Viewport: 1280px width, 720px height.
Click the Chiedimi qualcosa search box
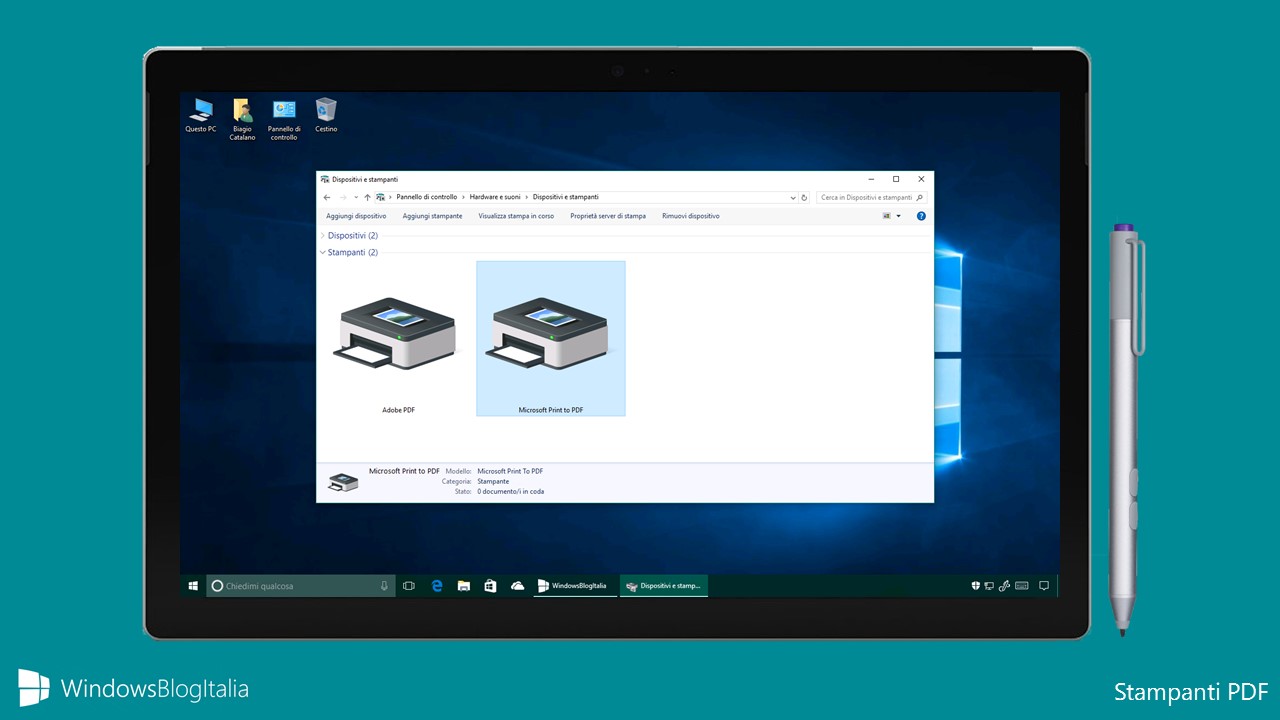click(299, 586)
